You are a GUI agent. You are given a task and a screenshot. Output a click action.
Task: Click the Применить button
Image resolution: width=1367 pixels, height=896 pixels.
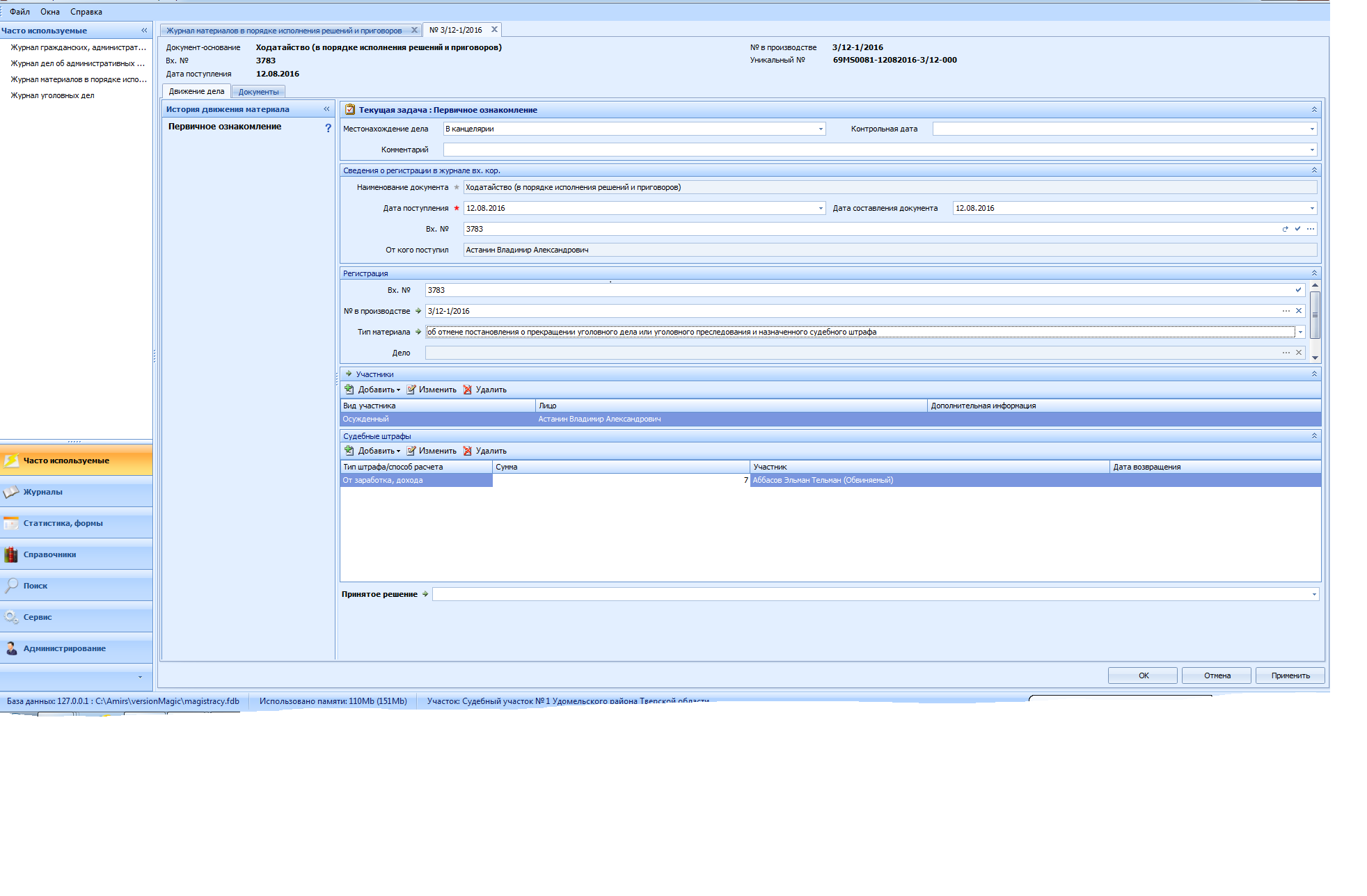coord(1290,675)
